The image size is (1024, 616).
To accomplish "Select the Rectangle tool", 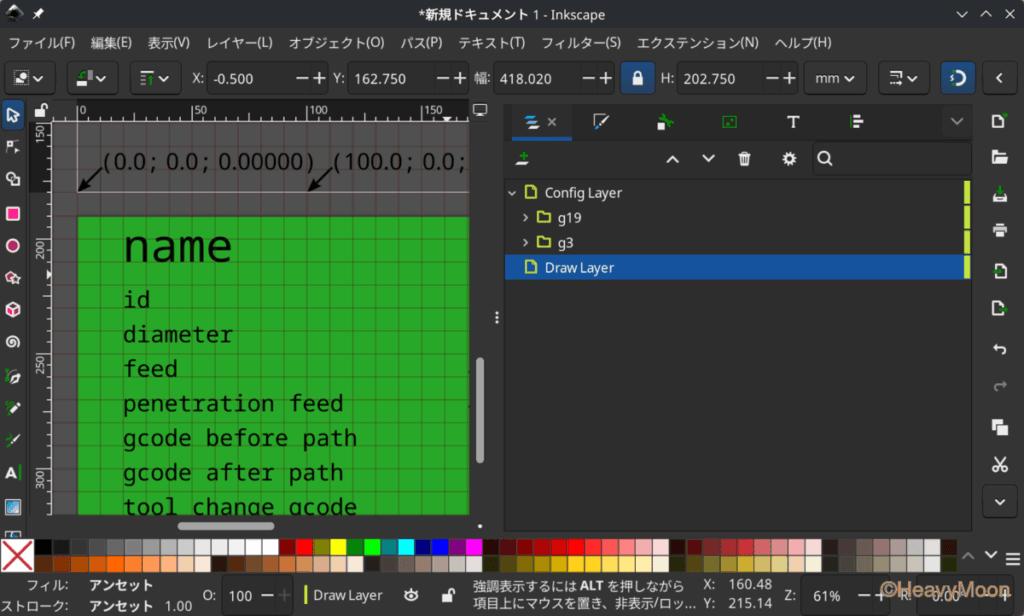I will pyautogui.click(x=13, y=213).
